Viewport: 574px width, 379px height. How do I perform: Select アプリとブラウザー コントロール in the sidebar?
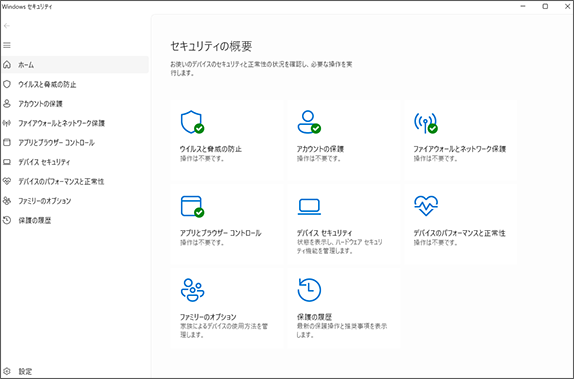coord(75,142)
